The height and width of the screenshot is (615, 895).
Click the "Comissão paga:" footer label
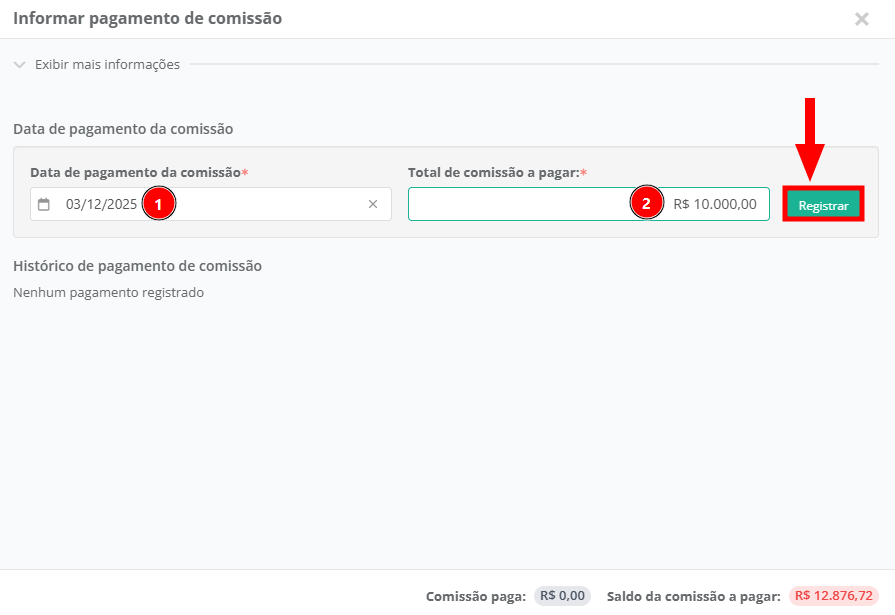476,596
